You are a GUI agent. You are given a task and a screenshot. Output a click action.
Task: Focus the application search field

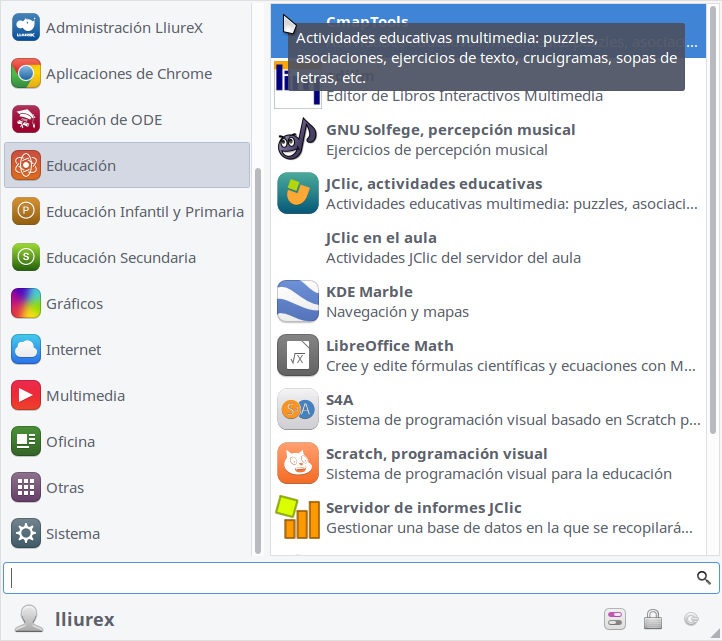pos(350,578)
